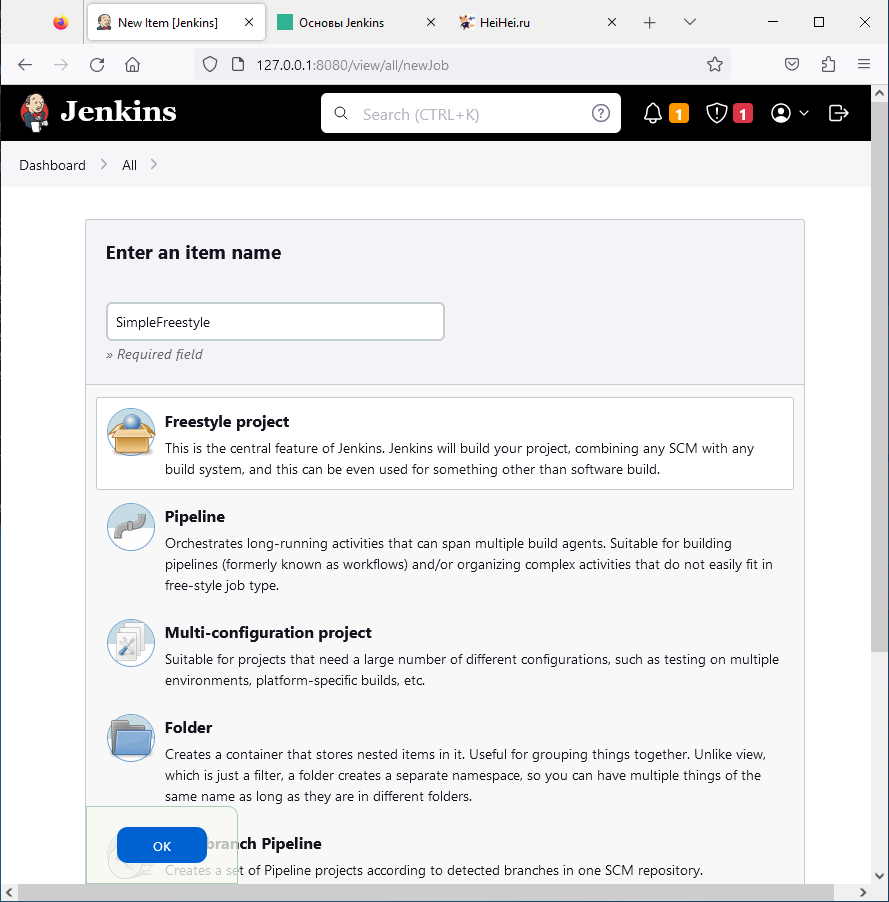
Task: Choose the Freestyle project title
Action: (x=227, y=422)
